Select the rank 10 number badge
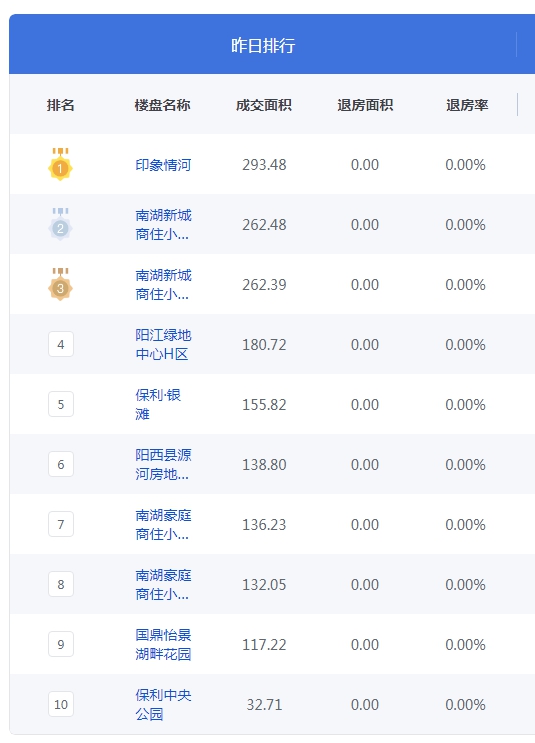535x743 pixels. [x=61, y=704]
